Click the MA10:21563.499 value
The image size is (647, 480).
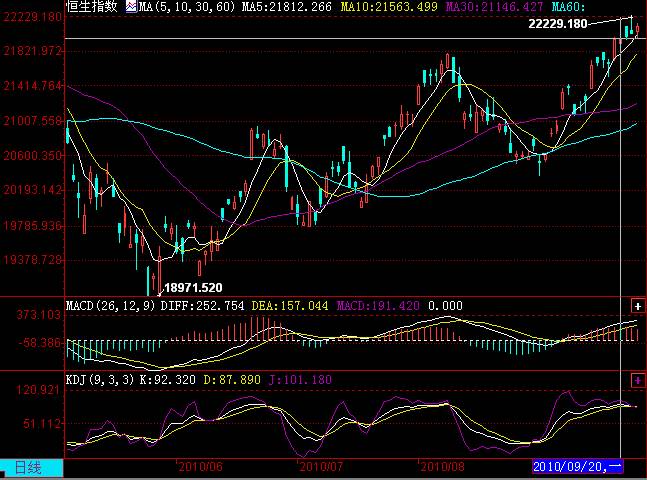click(389, 7)
